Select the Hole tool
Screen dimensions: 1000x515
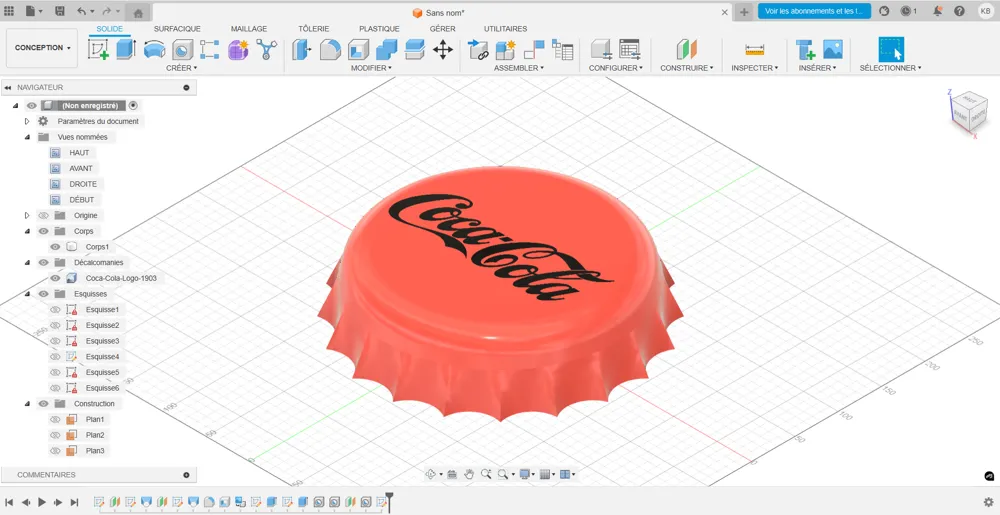tap(182, 49)
